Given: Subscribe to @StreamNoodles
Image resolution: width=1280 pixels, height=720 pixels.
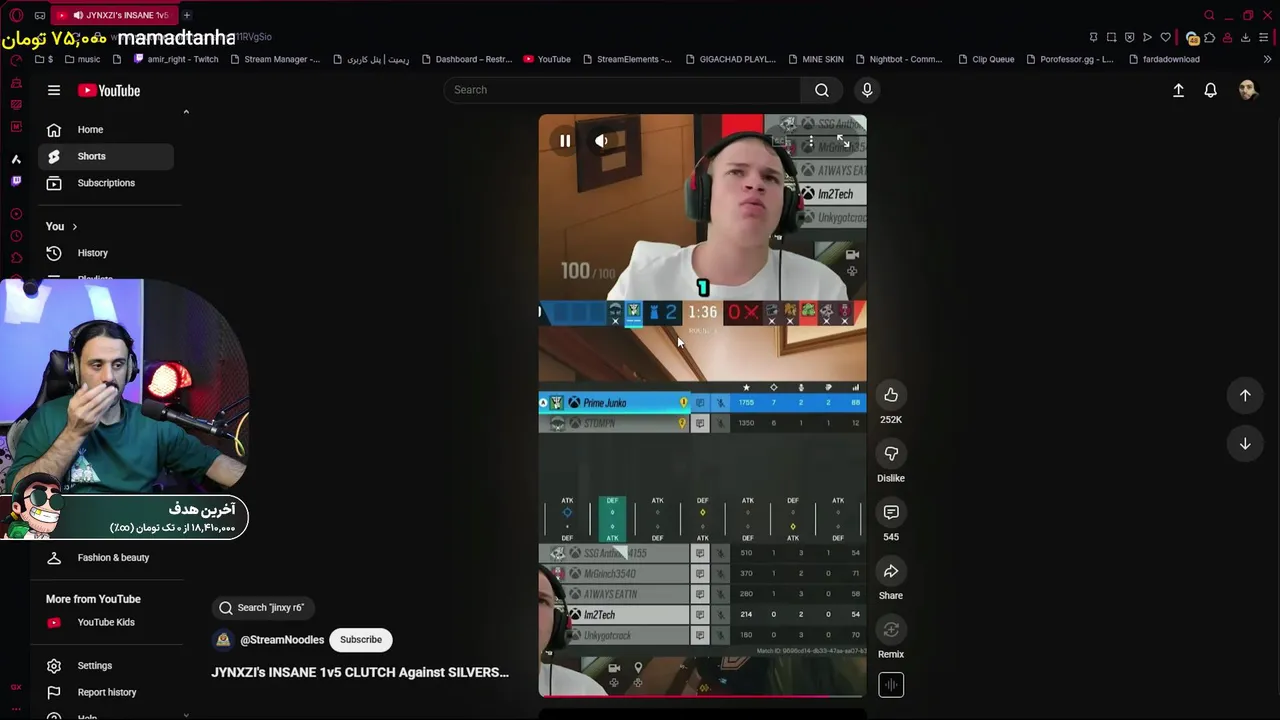Looking at the screenshot, I should (x=361, y=640).
